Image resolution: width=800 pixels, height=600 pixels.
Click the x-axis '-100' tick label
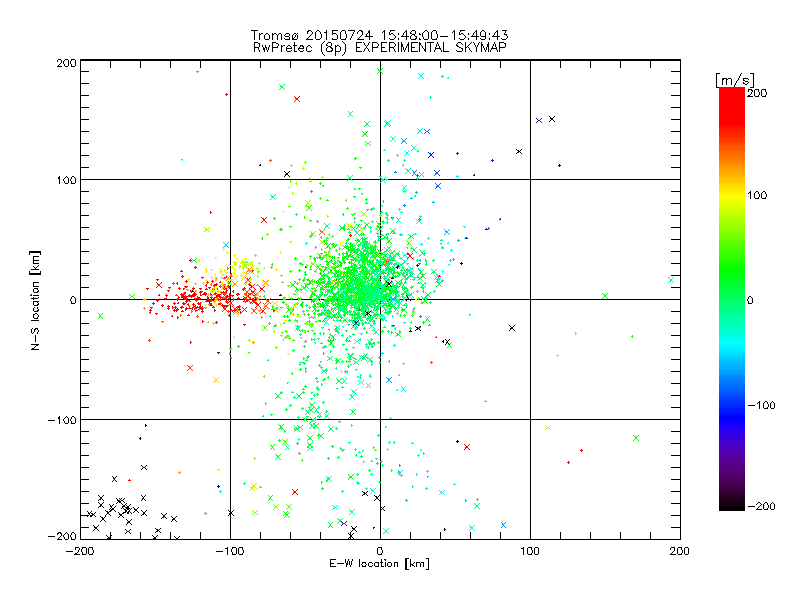coord(230,551)
